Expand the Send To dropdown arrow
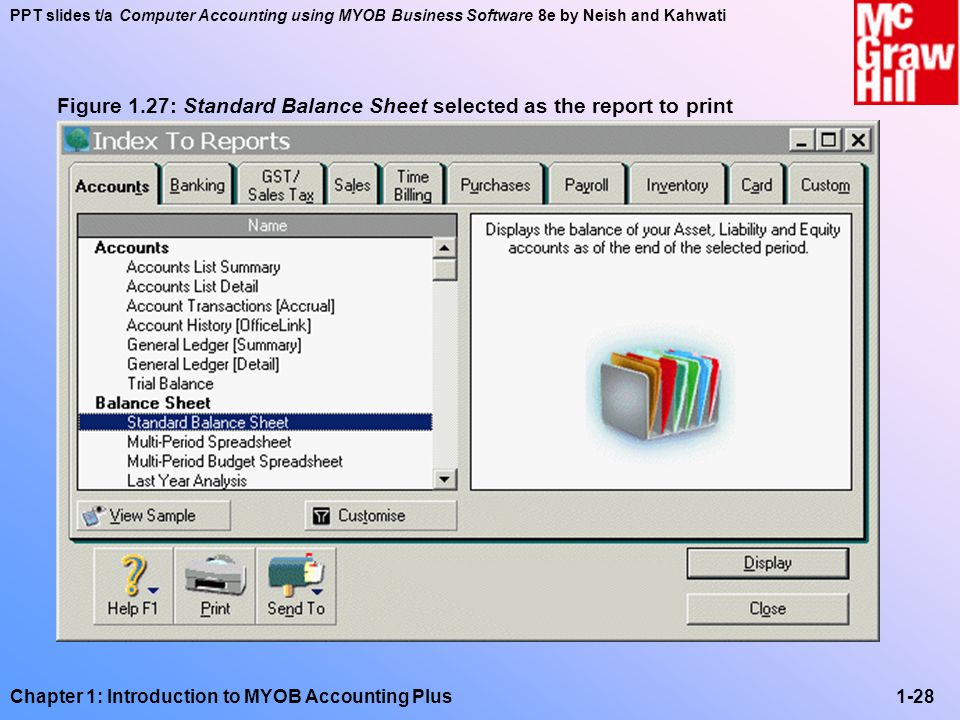This screenshot has width=960, height=720. [x=317, y=592]
